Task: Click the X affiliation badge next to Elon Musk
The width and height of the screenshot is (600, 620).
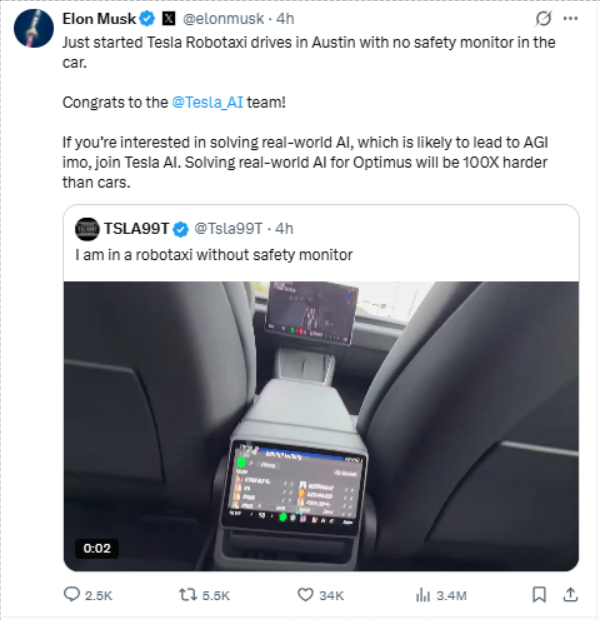Action: click(169, 19)
